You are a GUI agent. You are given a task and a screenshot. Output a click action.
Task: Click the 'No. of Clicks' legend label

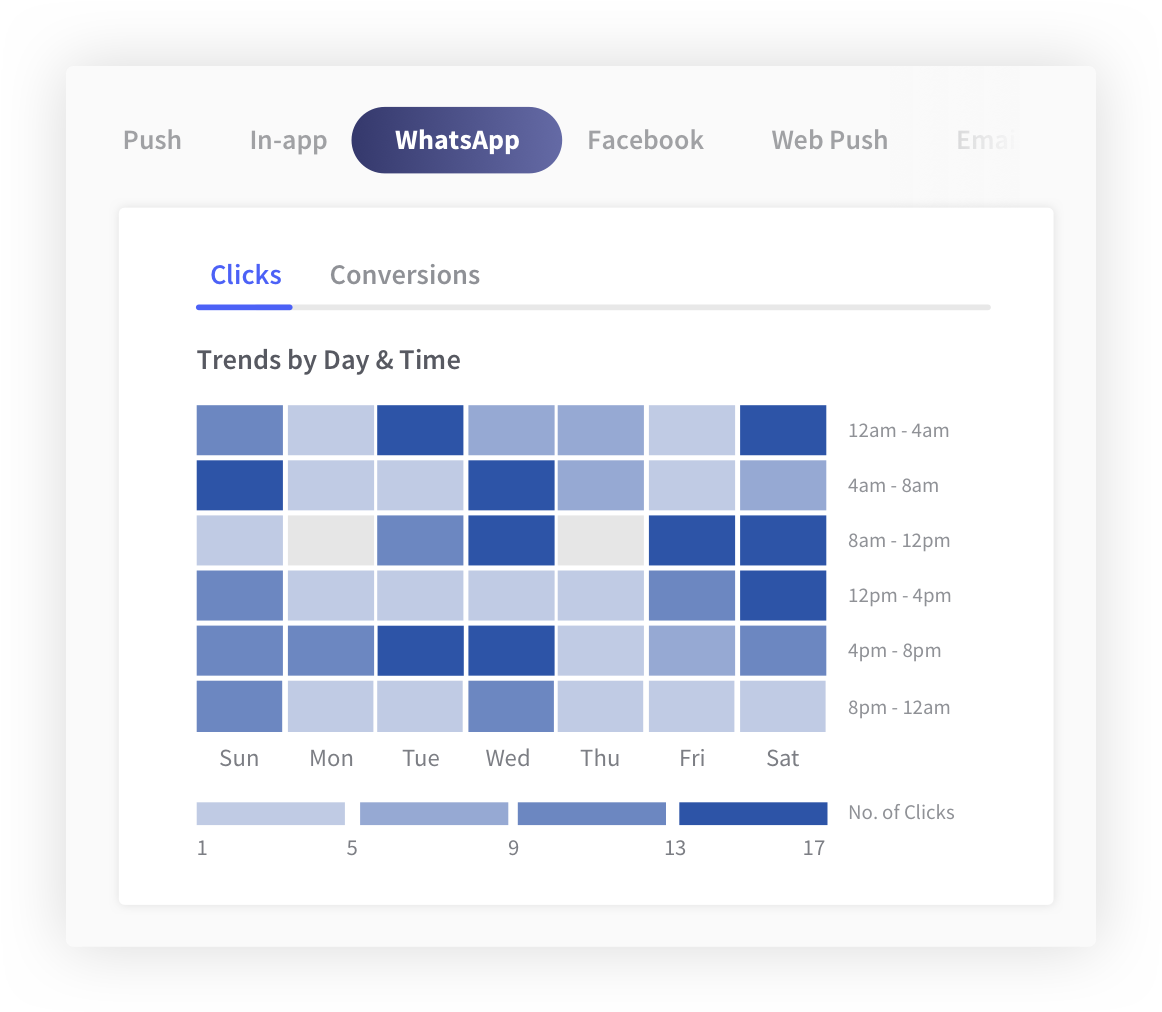pyautogui.click(x=901, y=812)
